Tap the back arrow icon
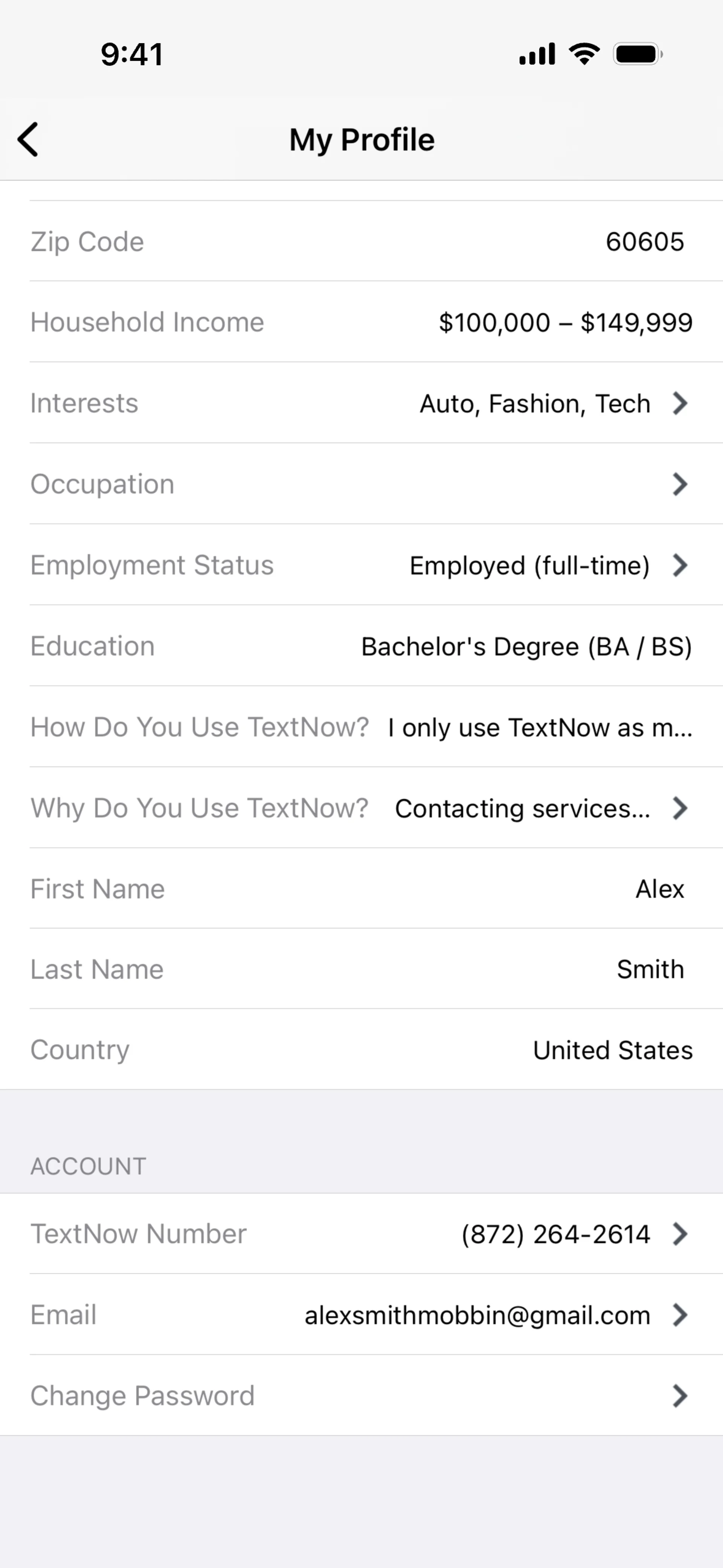Screen dimensions: 723x1568 pyautogui.click(x=28, y=139)
